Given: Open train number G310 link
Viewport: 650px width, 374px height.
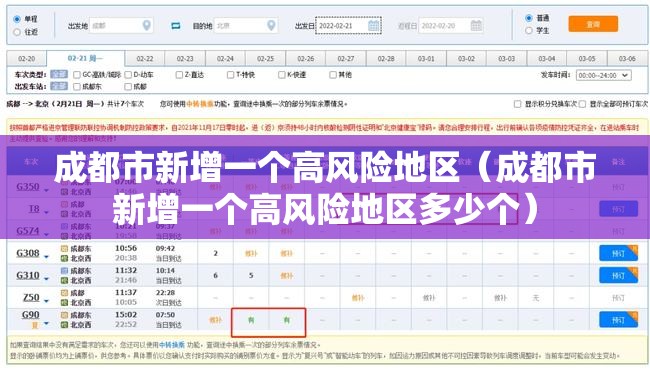Looking at the screenshot, I should pos(28,275).
